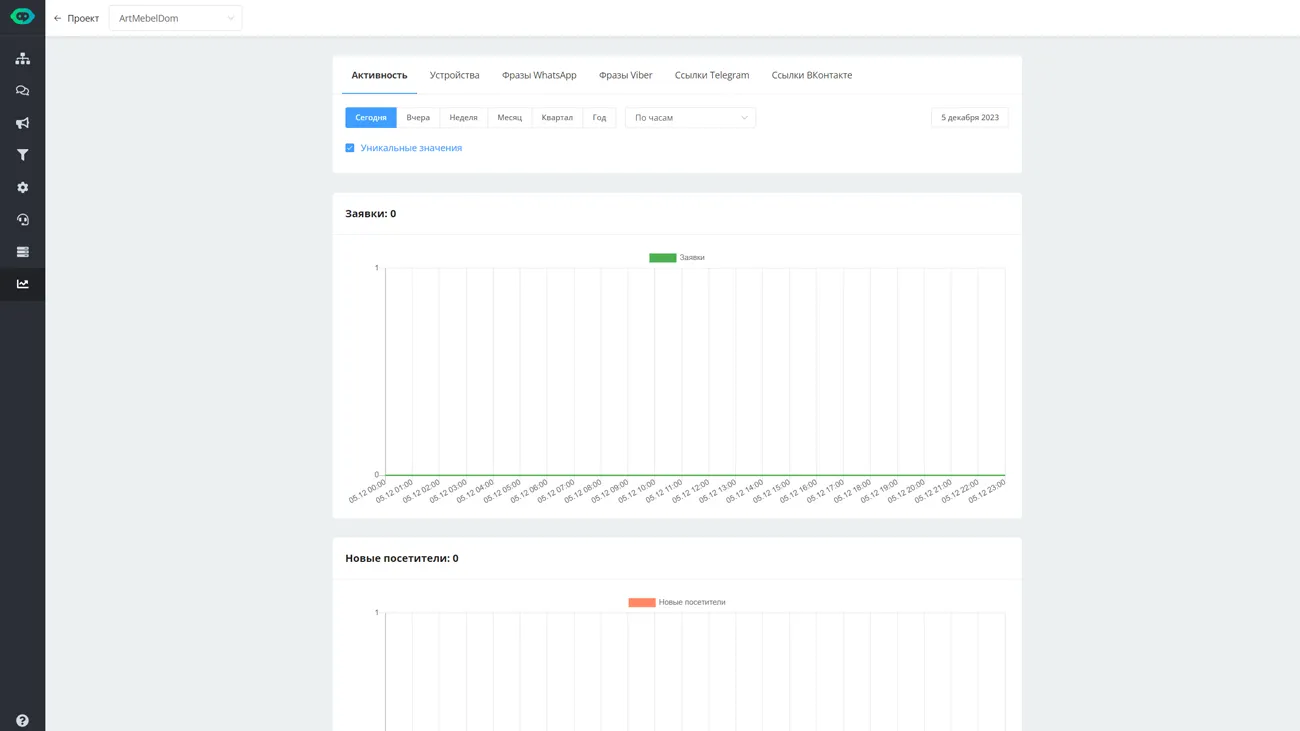Screen dimensions: 1300x731
Task: Open the megaphone campaigns sidebar icon
Action: [22, 123]
